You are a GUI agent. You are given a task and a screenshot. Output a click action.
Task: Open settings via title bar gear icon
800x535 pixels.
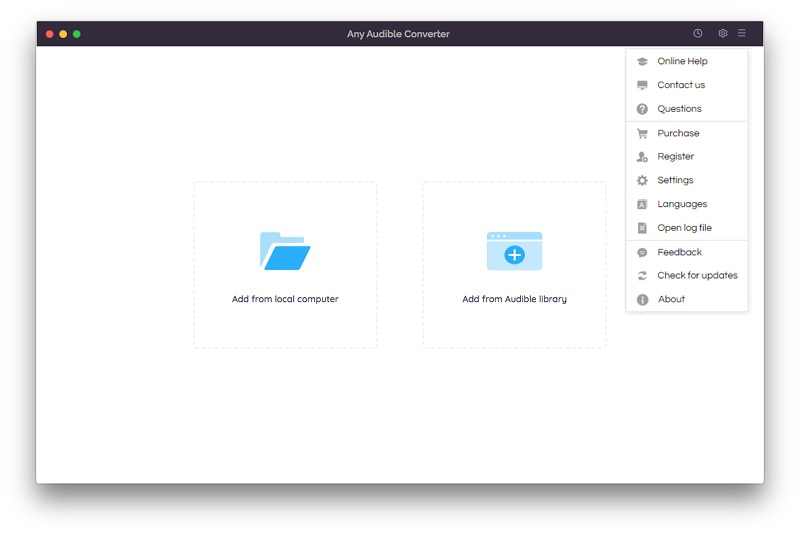(722, 33)
